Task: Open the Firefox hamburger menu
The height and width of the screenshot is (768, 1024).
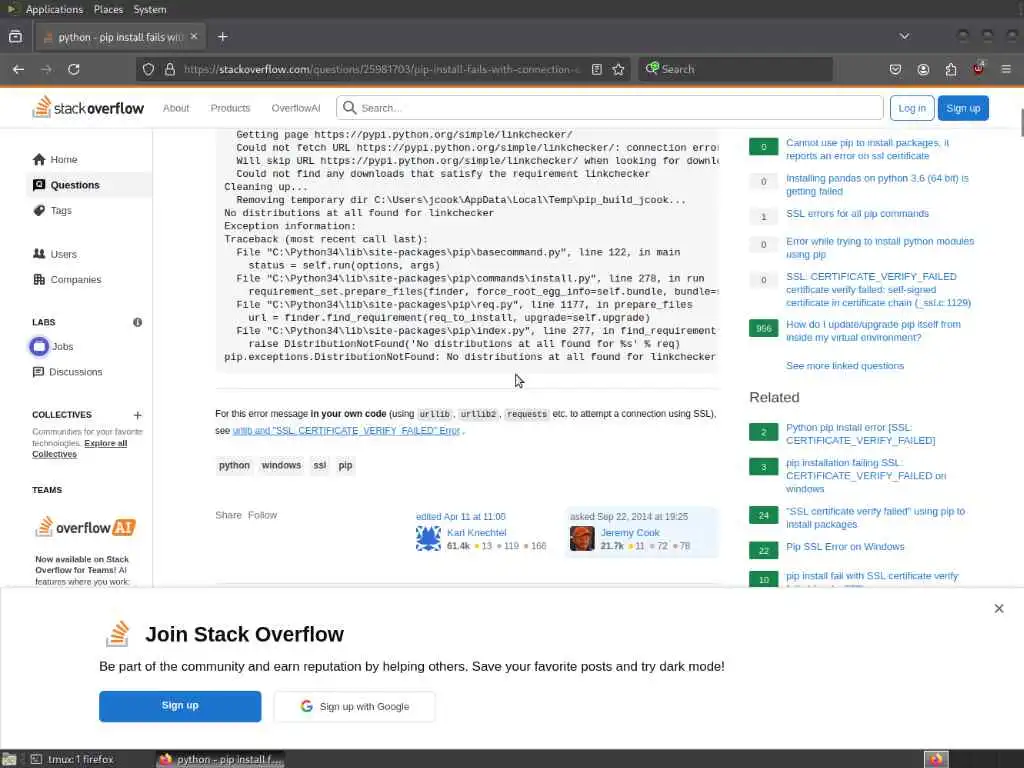Action: coord(1006,69)
